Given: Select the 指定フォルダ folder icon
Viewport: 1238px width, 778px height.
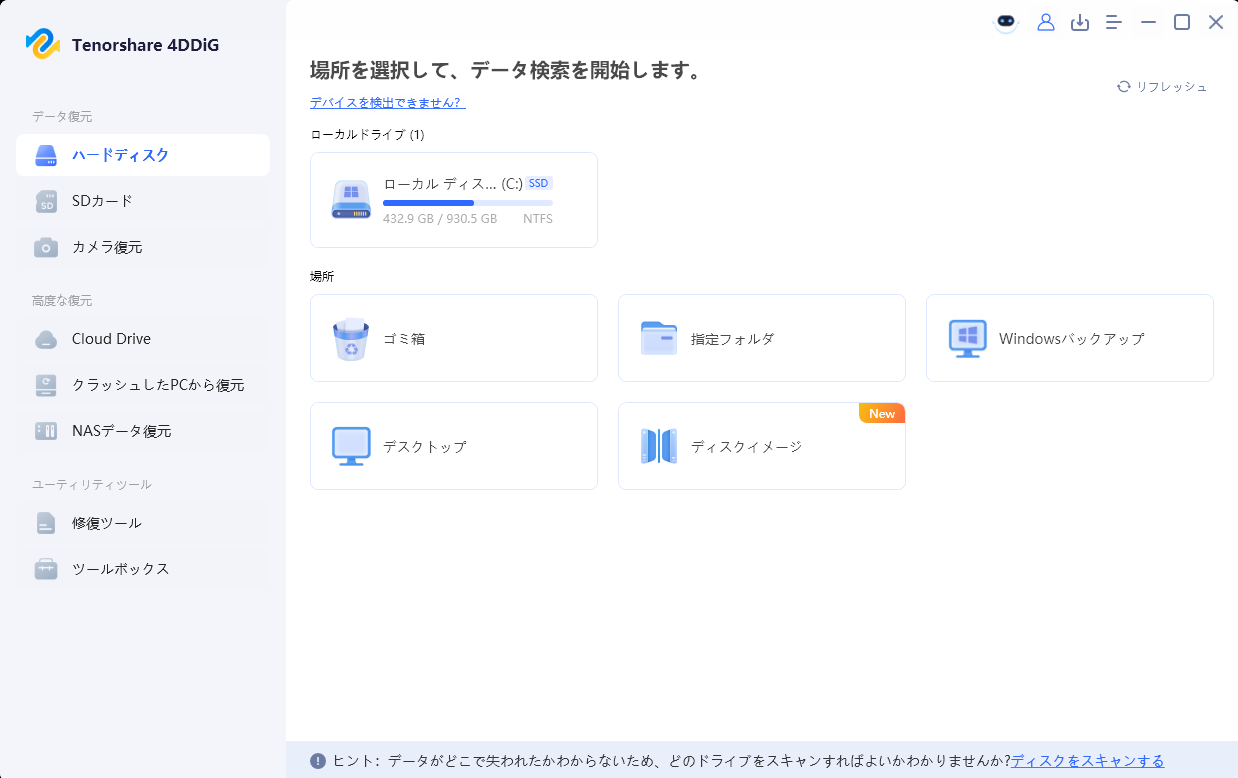Looking at the screenshot, I should tap(659, 338).
